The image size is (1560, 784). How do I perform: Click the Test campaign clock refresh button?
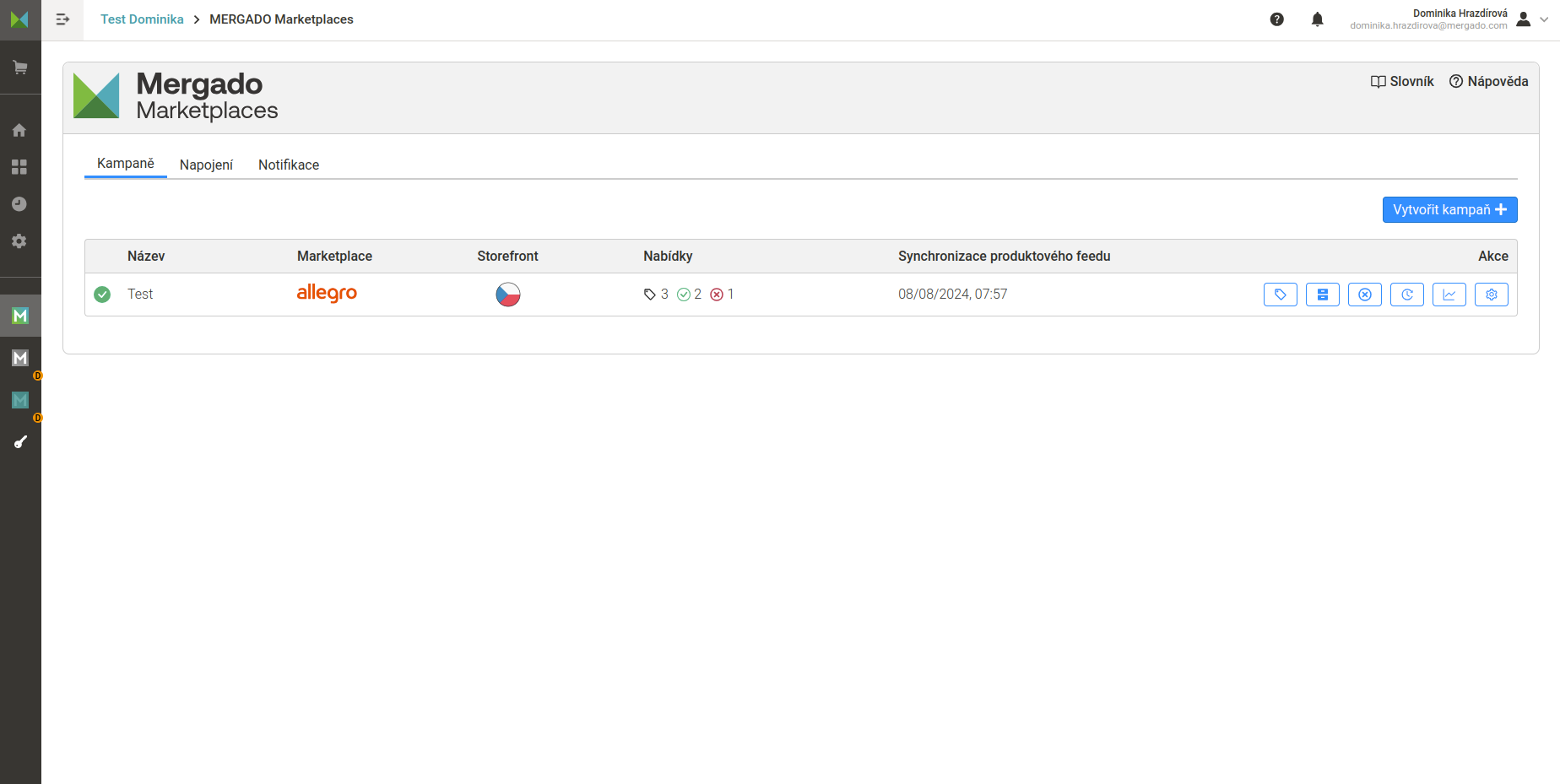tap(1407, 295)
